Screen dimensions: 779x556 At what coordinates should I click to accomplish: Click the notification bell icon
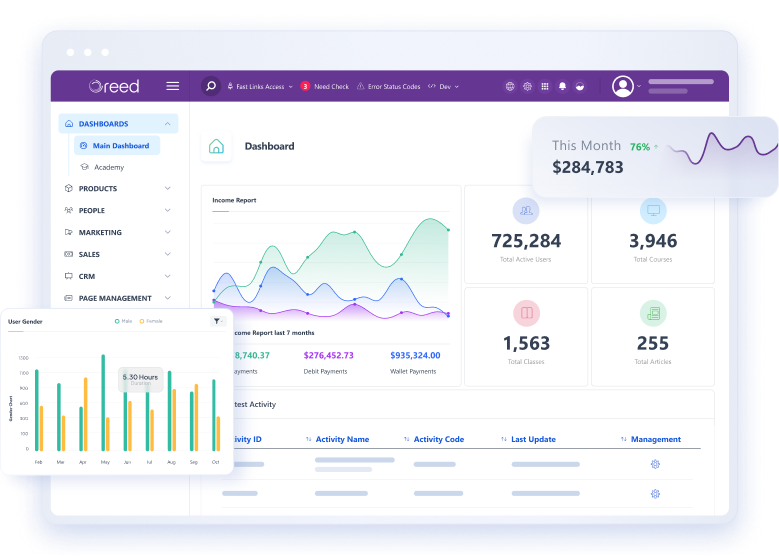(x=562, y=87)
